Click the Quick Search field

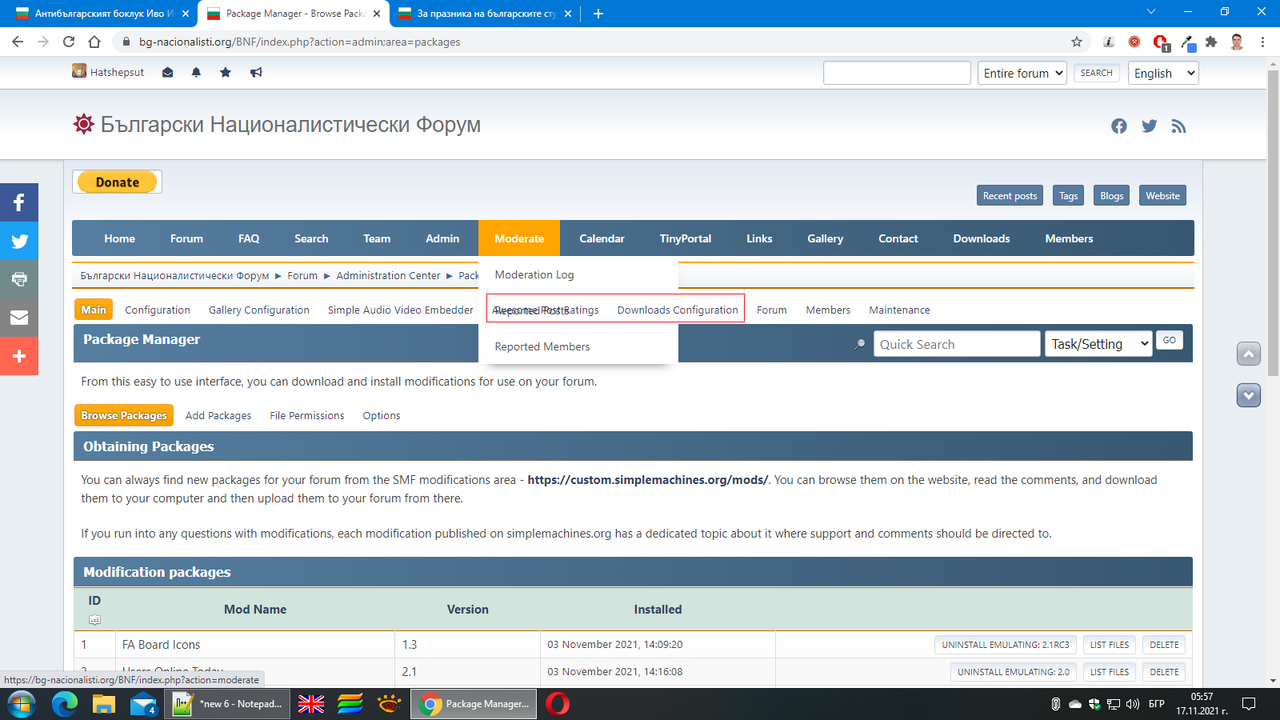(957, 344)
